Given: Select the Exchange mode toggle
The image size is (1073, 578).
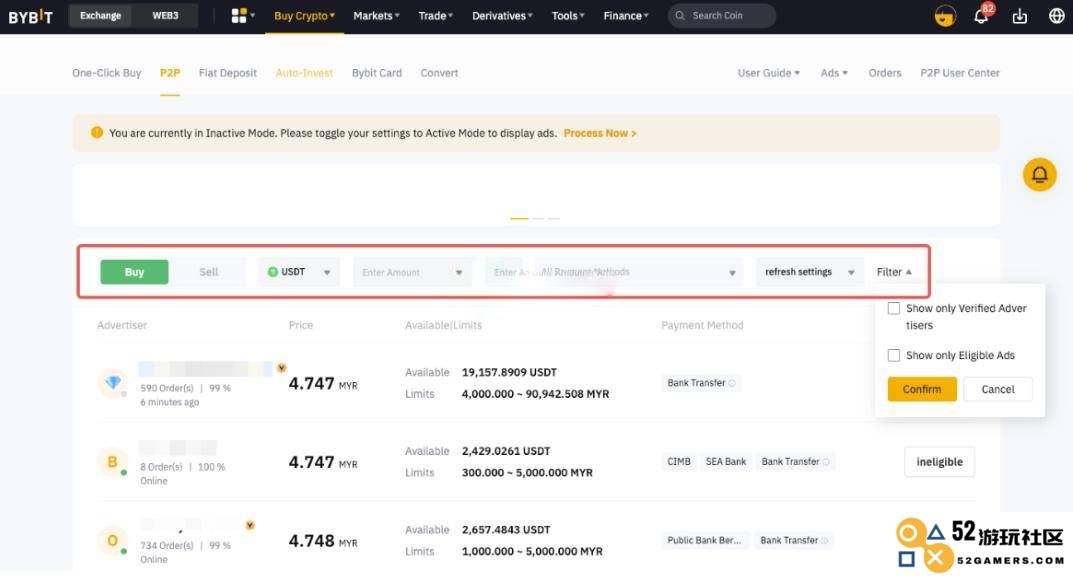Looking at the screenshot, I should pos(101,16).
